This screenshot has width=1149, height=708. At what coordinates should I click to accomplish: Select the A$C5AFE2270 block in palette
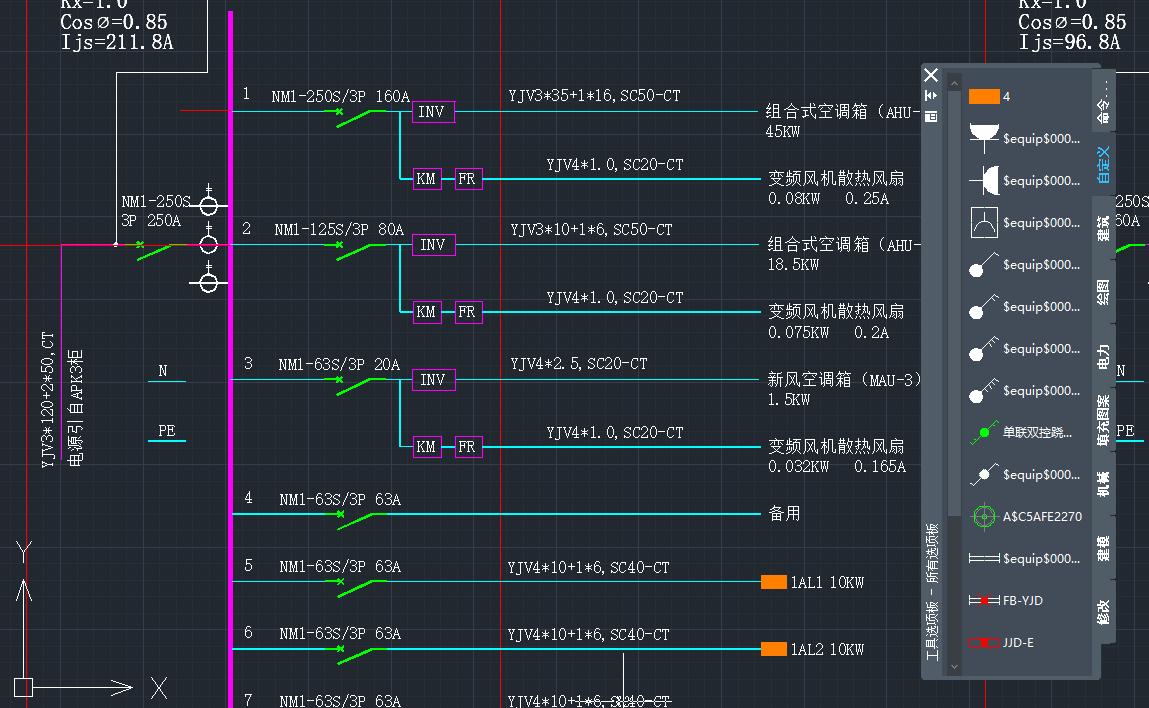point(984,516)
